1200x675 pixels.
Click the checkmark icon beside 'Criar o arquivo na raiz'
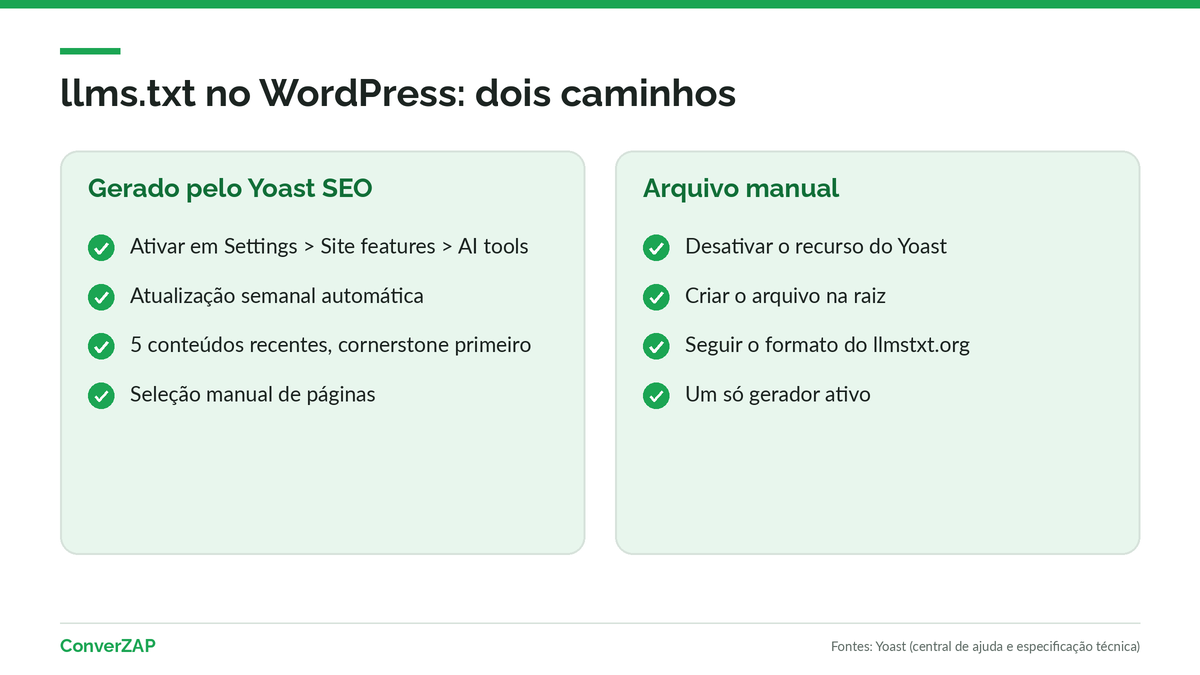coord(656,297)
